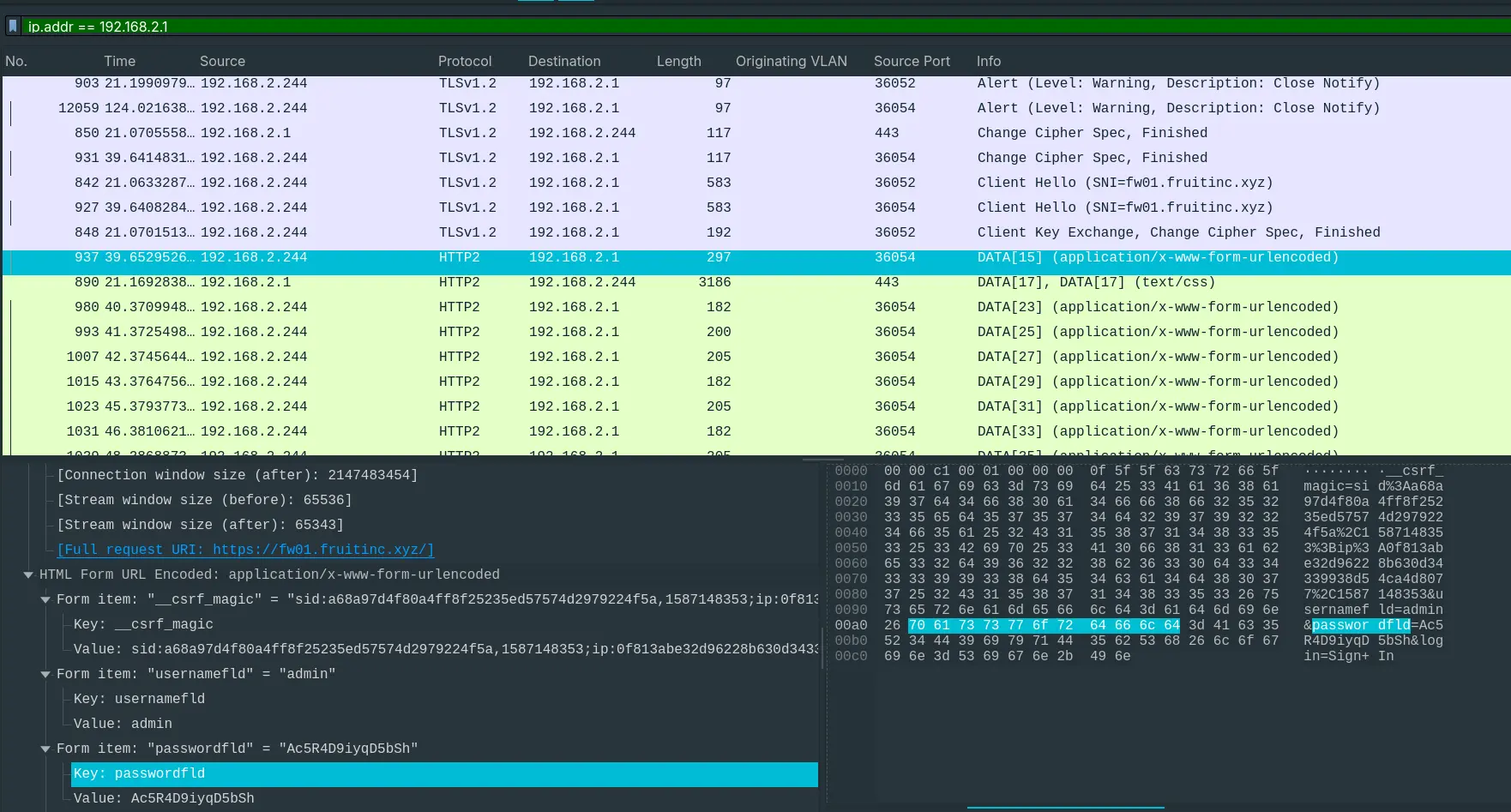Click the Protocol column header
This screenshot has width=1511, height=812.
pos(464,61)
